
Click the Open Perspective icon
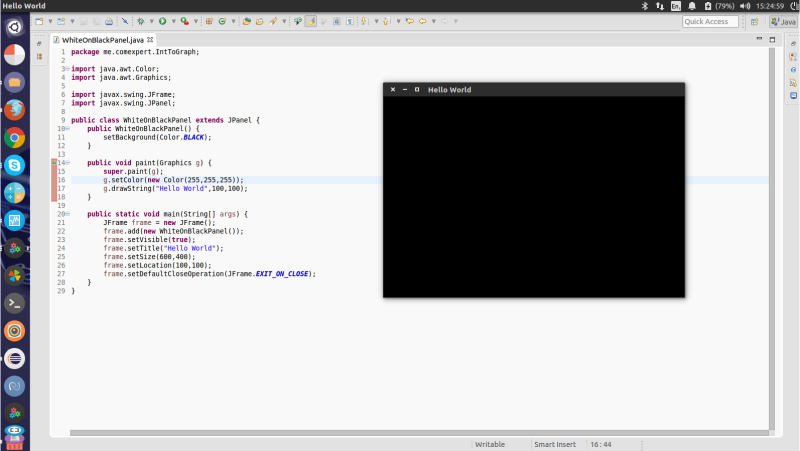point(755,21)
